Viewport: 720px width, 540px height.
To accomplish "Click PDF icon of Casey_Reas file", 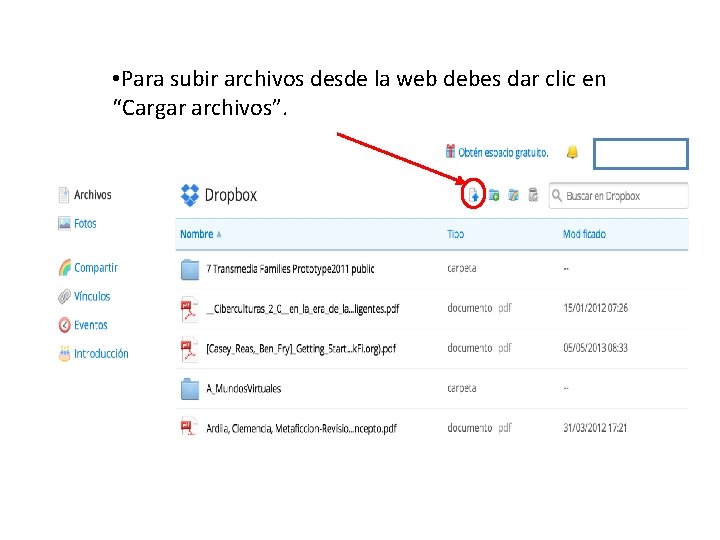I will pos(189,349).
